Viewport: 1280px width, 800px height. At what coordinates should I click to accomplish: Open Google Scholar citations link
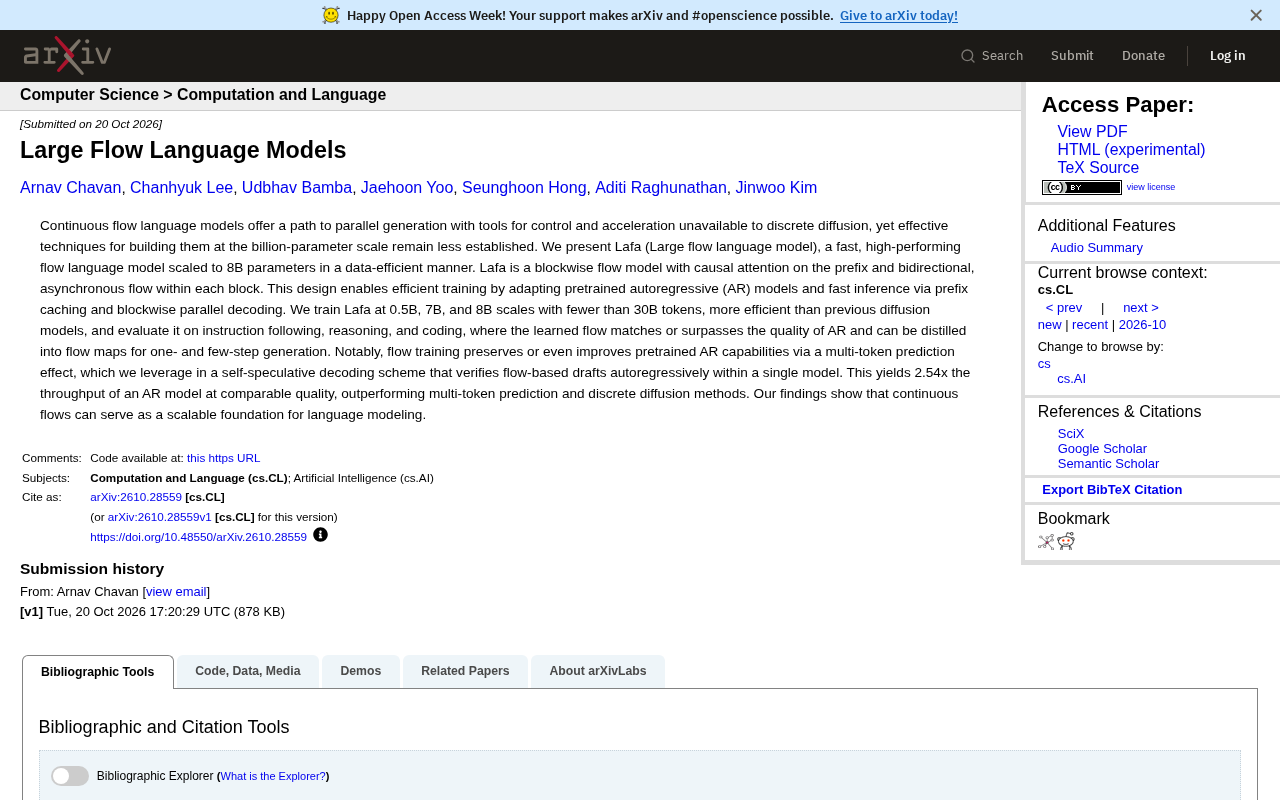(x=1102, y=449)
